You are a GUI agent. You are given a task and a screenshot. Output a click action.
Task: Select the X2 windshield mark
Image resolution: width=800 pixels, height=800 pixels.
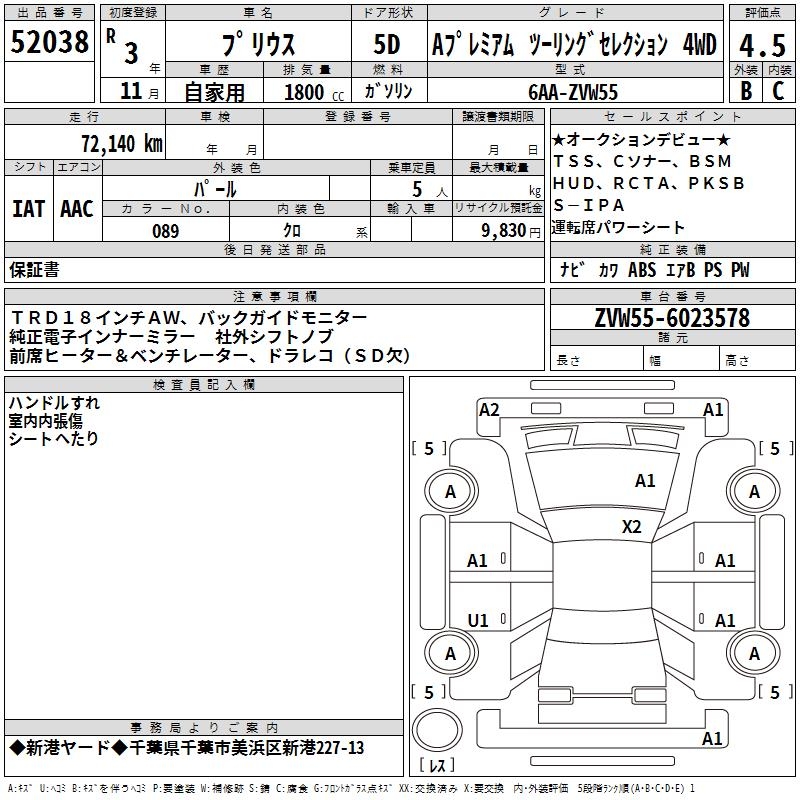coord(631,526)
